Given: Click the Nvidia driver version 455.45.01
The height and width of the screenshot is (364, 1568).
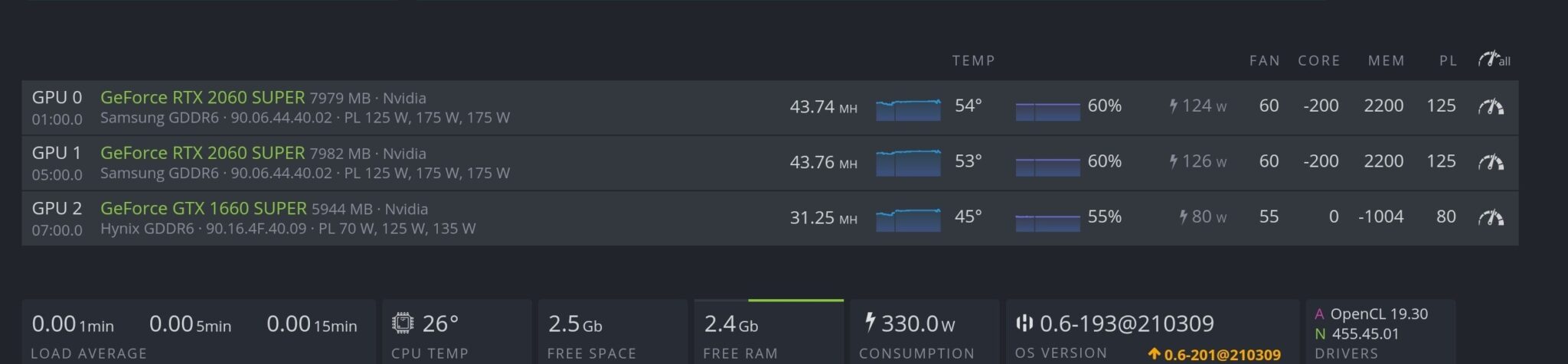Looking at the screenshot, I should pos(1365,333).
